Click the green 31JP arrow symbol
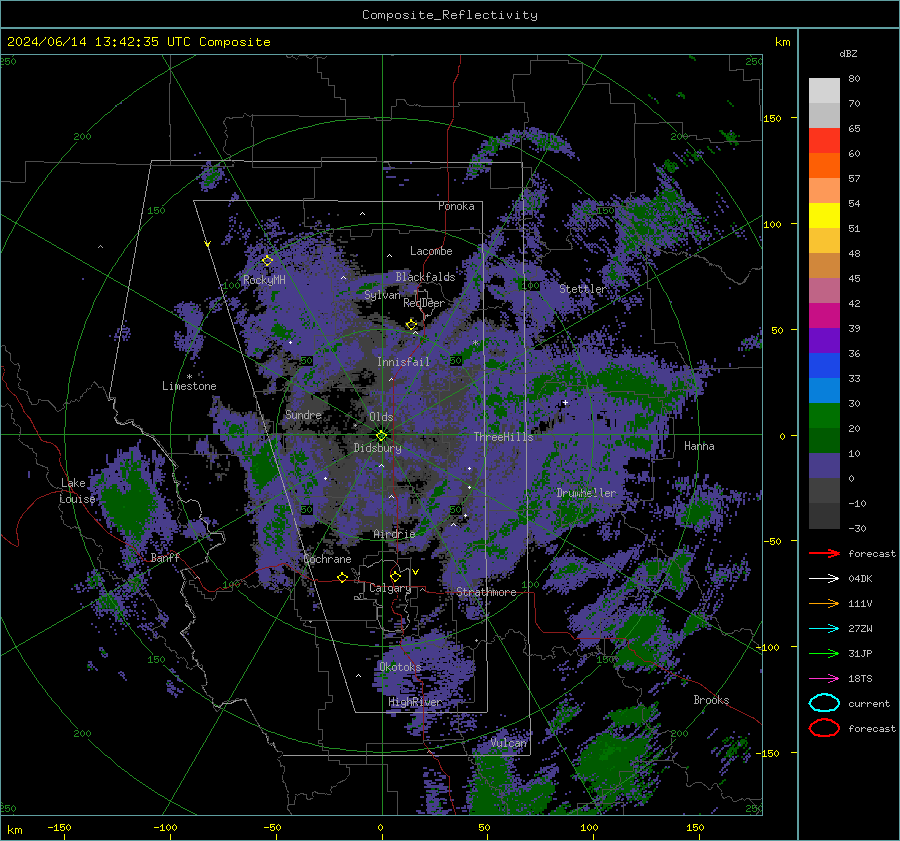 824,653
